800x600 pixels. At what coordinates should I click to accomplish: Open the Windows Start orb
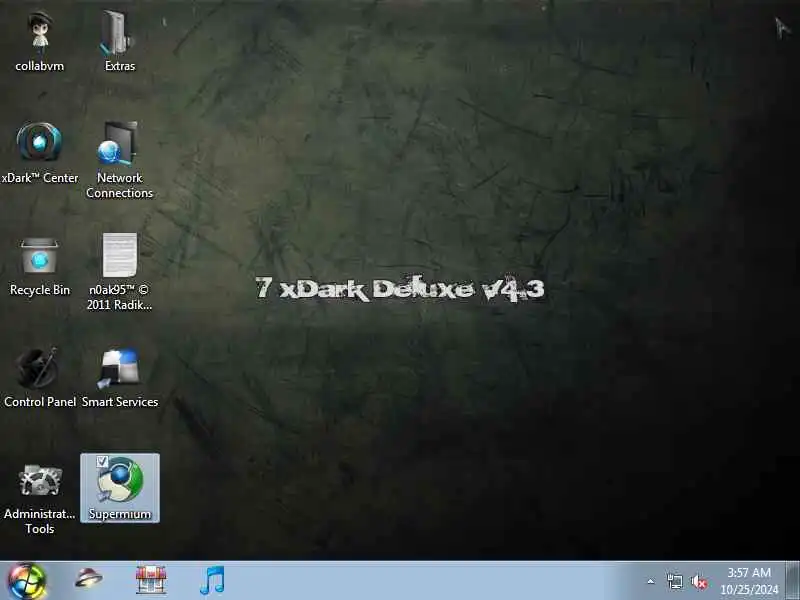27,581
